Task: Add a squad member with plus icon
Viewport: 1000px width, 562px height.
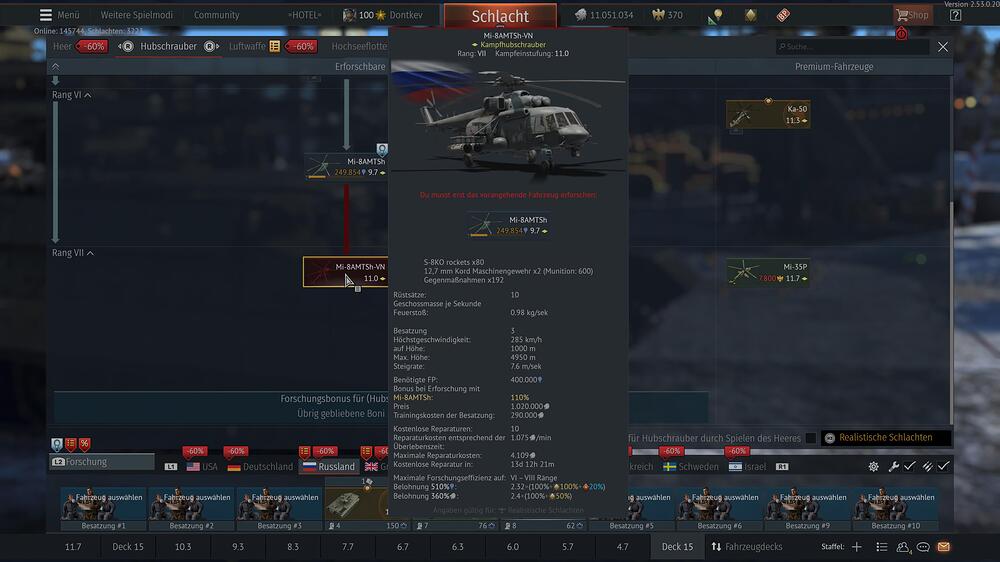Action: [857, 547]
